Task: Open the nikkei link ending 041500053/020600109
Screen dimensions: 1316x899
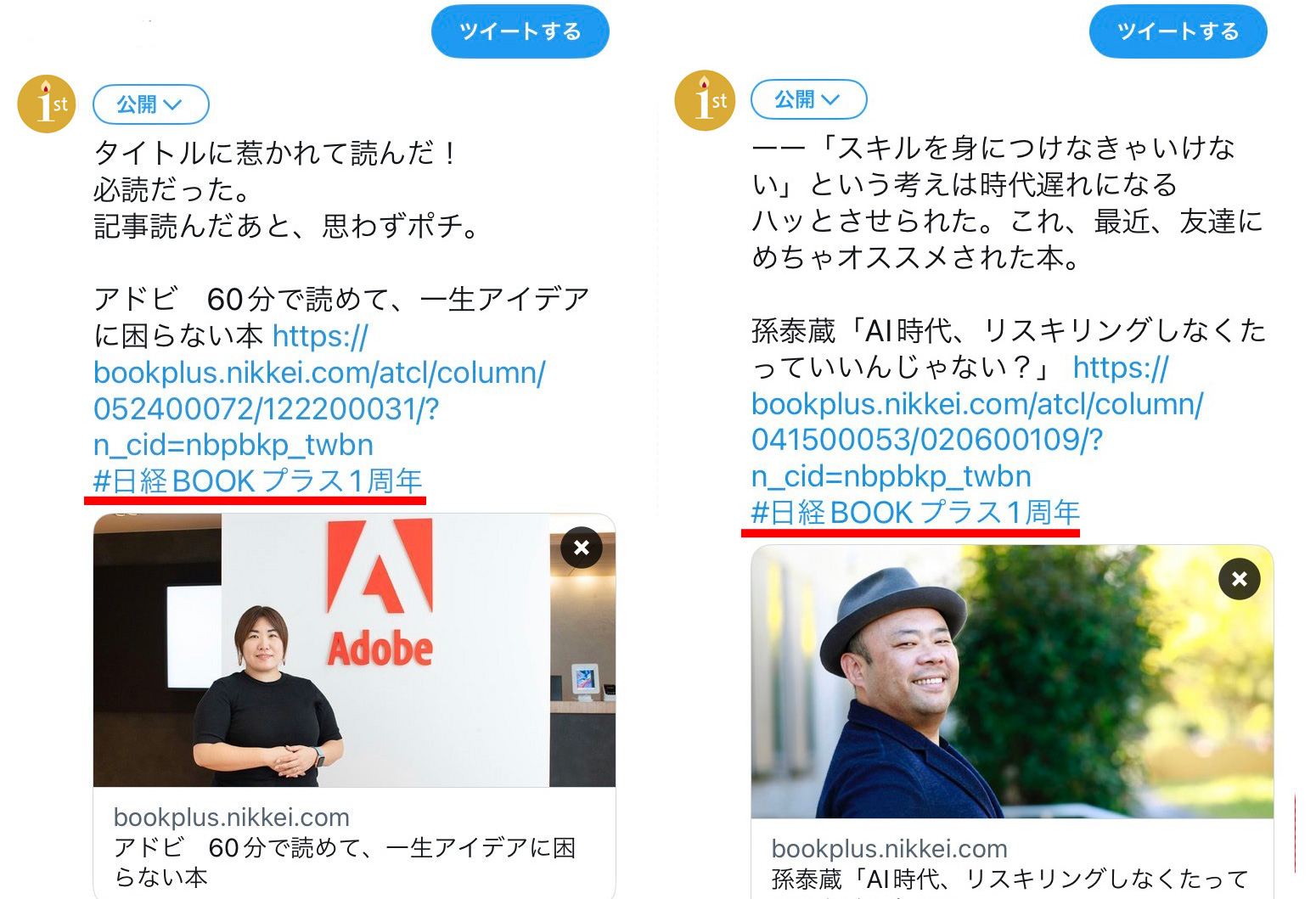Action: [x=977, y=422]
